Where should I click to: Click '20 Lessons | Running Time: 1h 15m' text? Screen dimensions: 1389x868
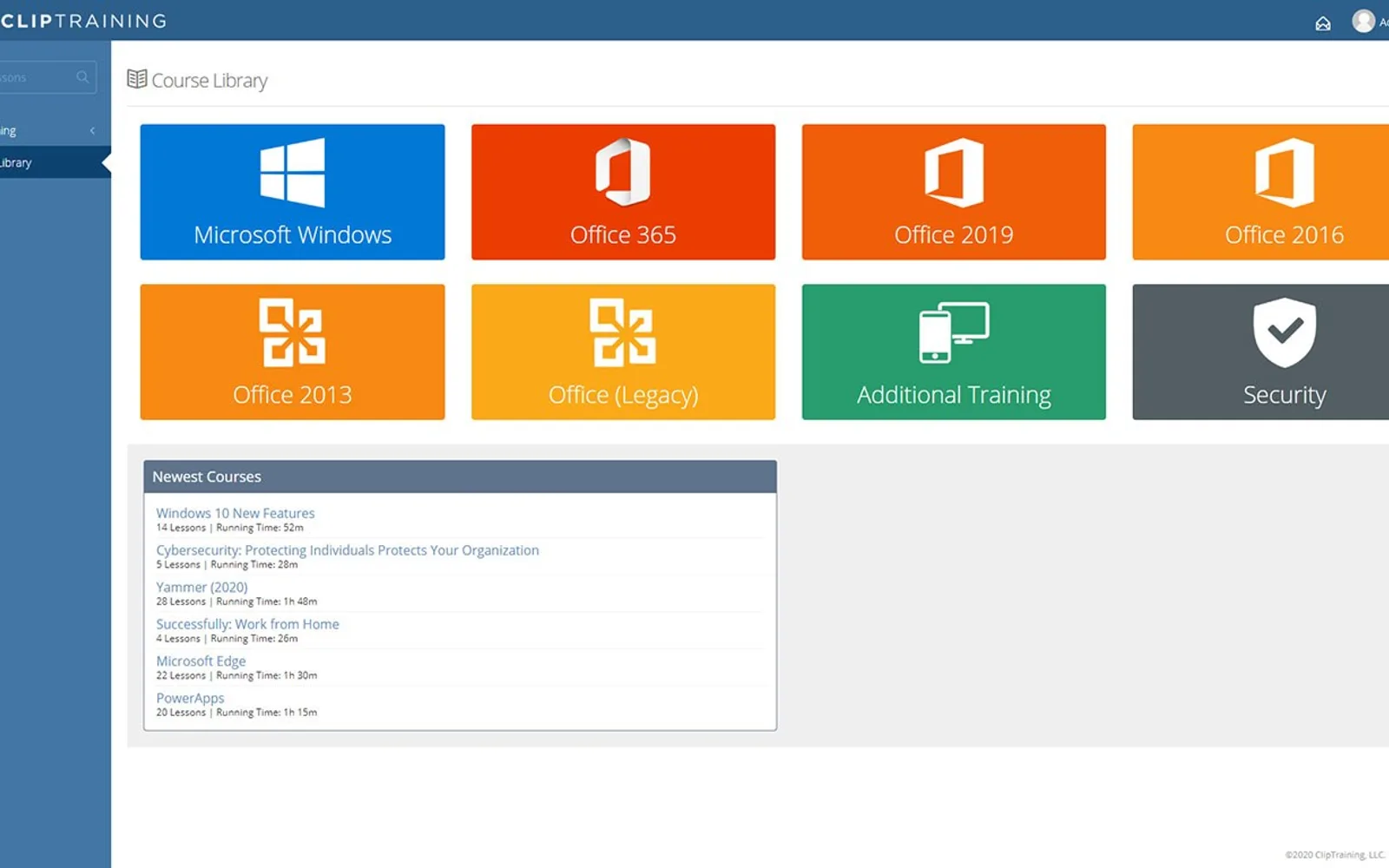(237, 713)
